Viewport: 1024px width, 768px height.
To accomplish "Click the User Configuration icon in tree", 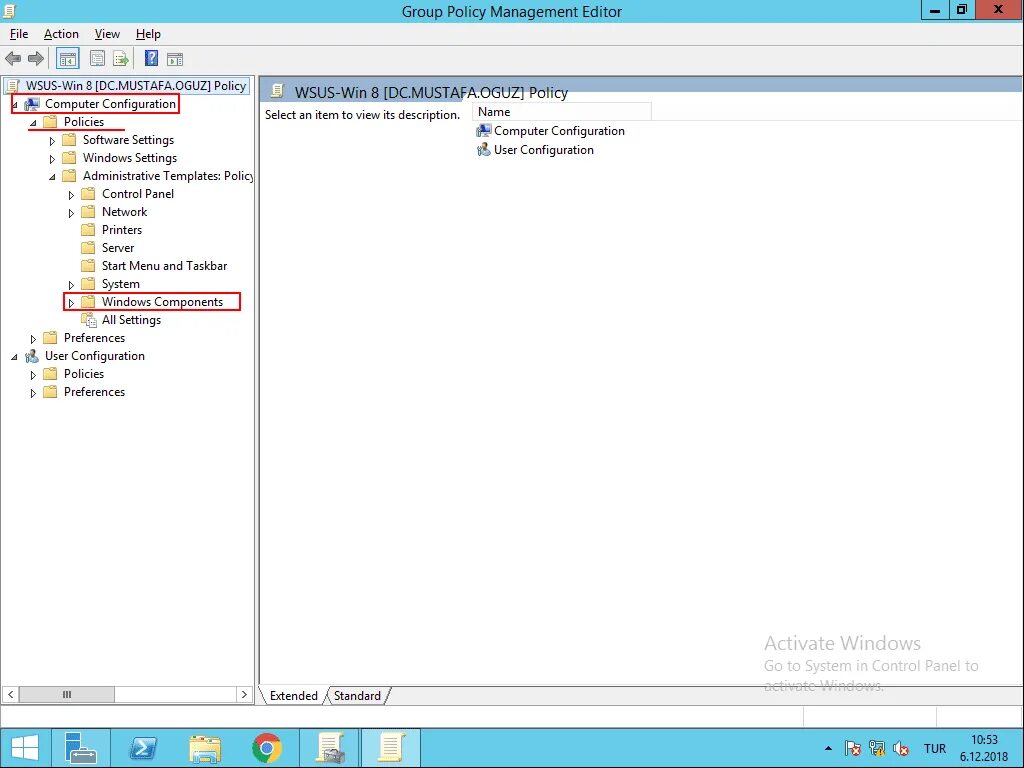I will pyautogui.click(x=31, y=356).
